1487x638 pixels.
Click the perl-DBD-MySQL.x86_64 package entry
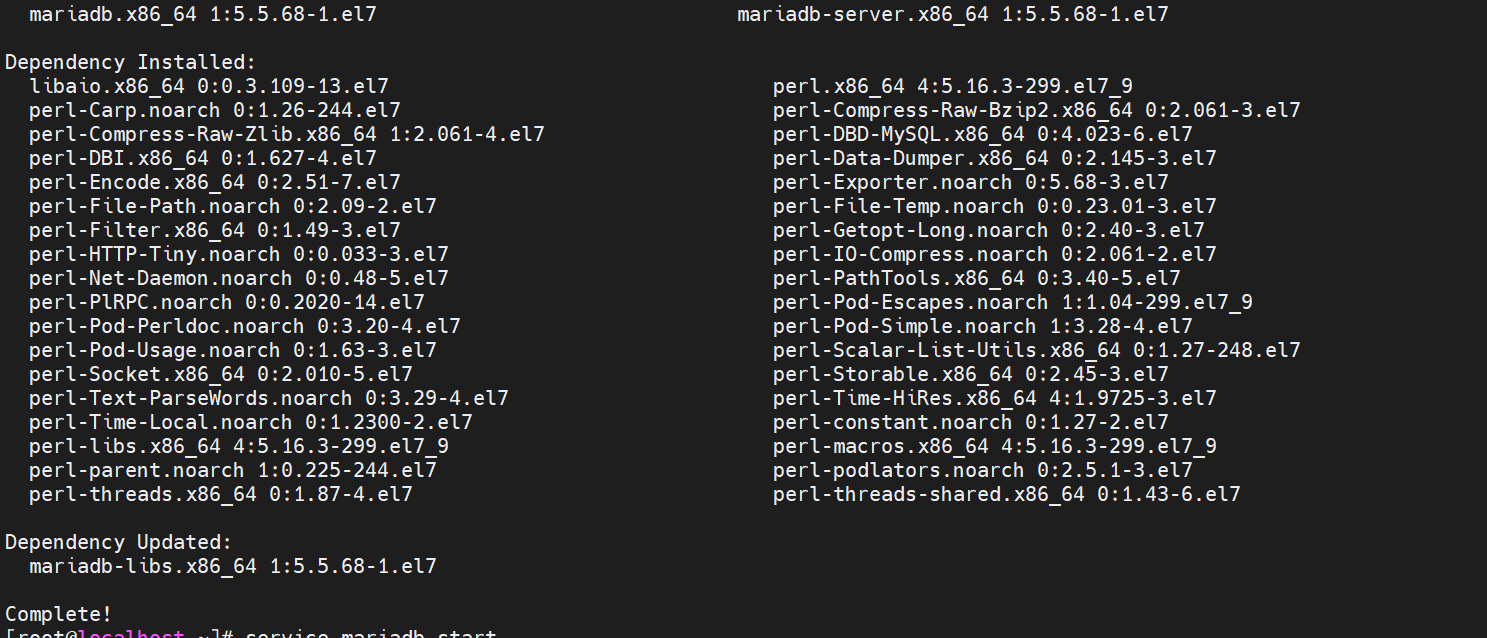point(982,134)
